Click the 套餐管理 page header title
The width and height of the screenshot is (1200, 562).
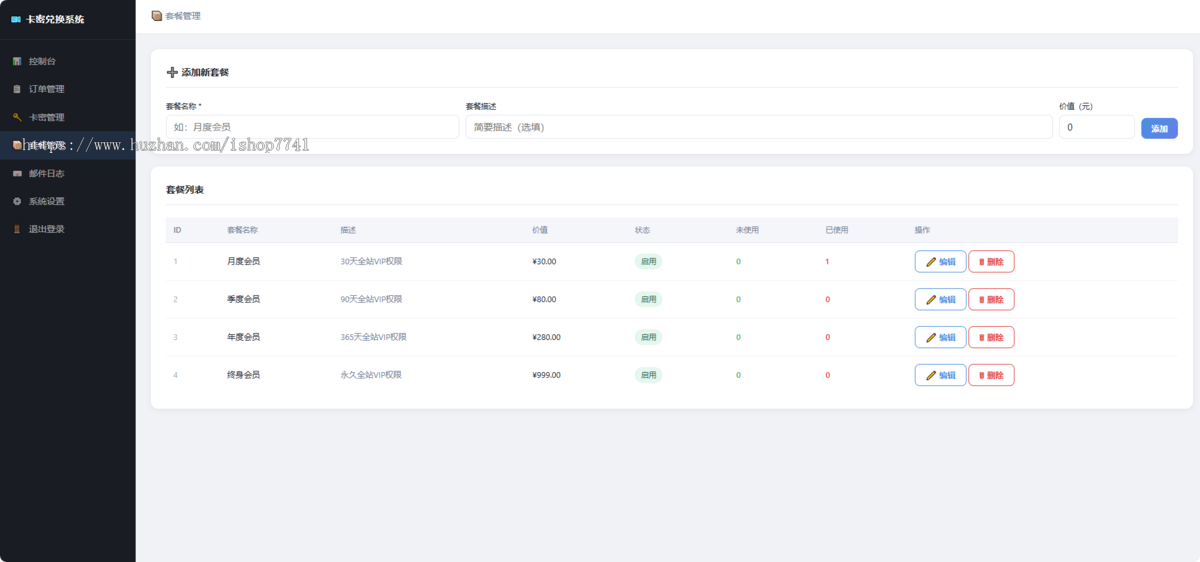tap(183, 16)
